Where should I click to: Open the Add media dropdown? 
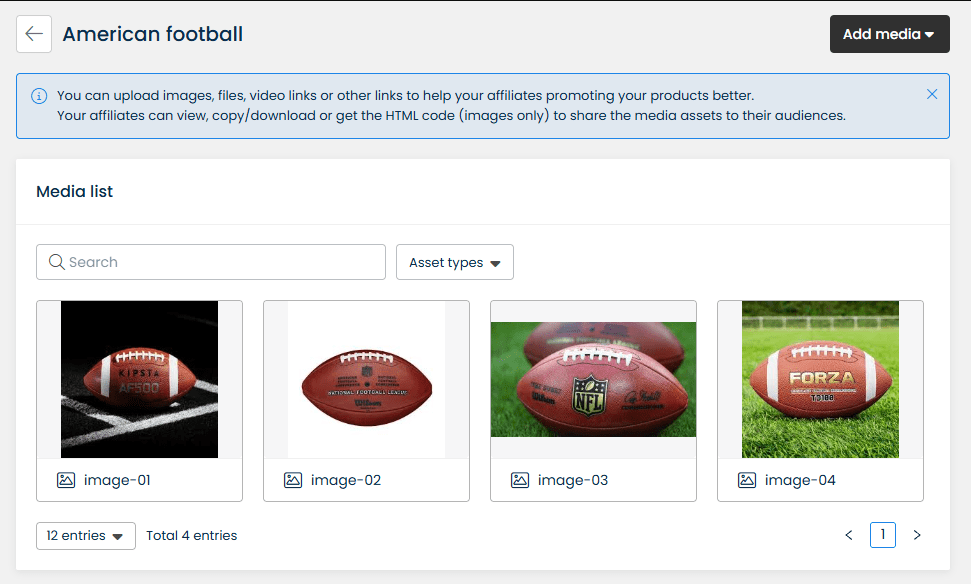click(889, 34)
